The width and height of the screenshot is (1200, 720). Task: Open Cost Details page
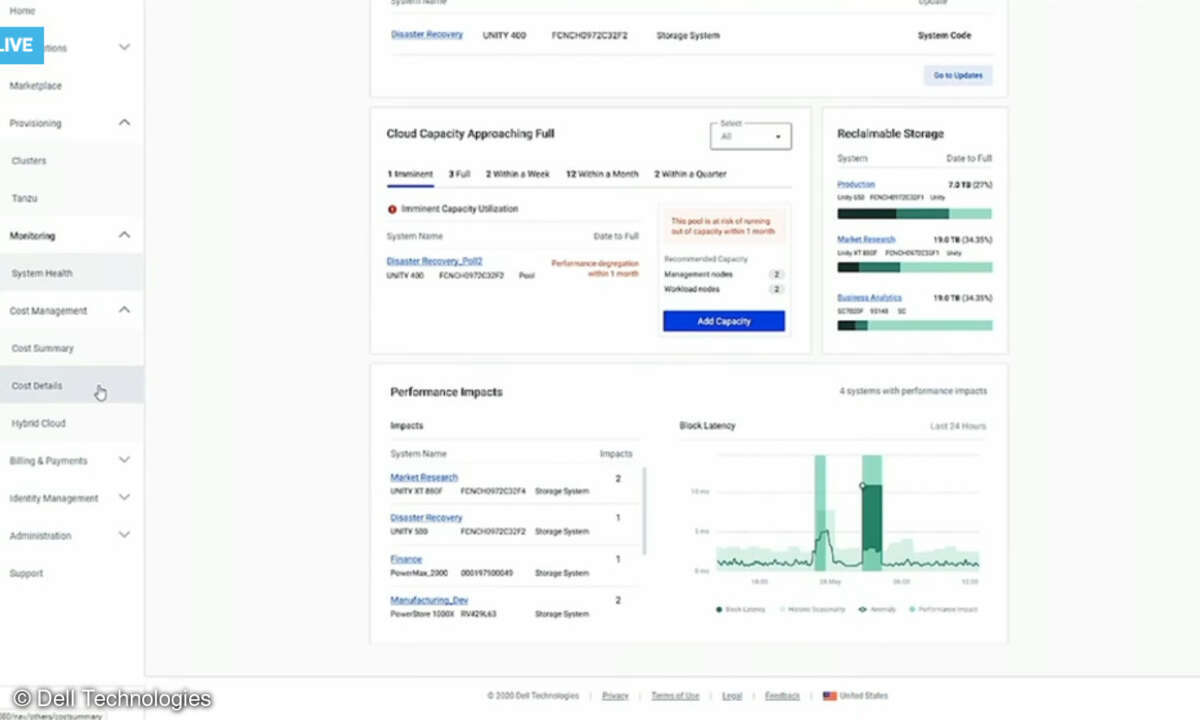37,386
